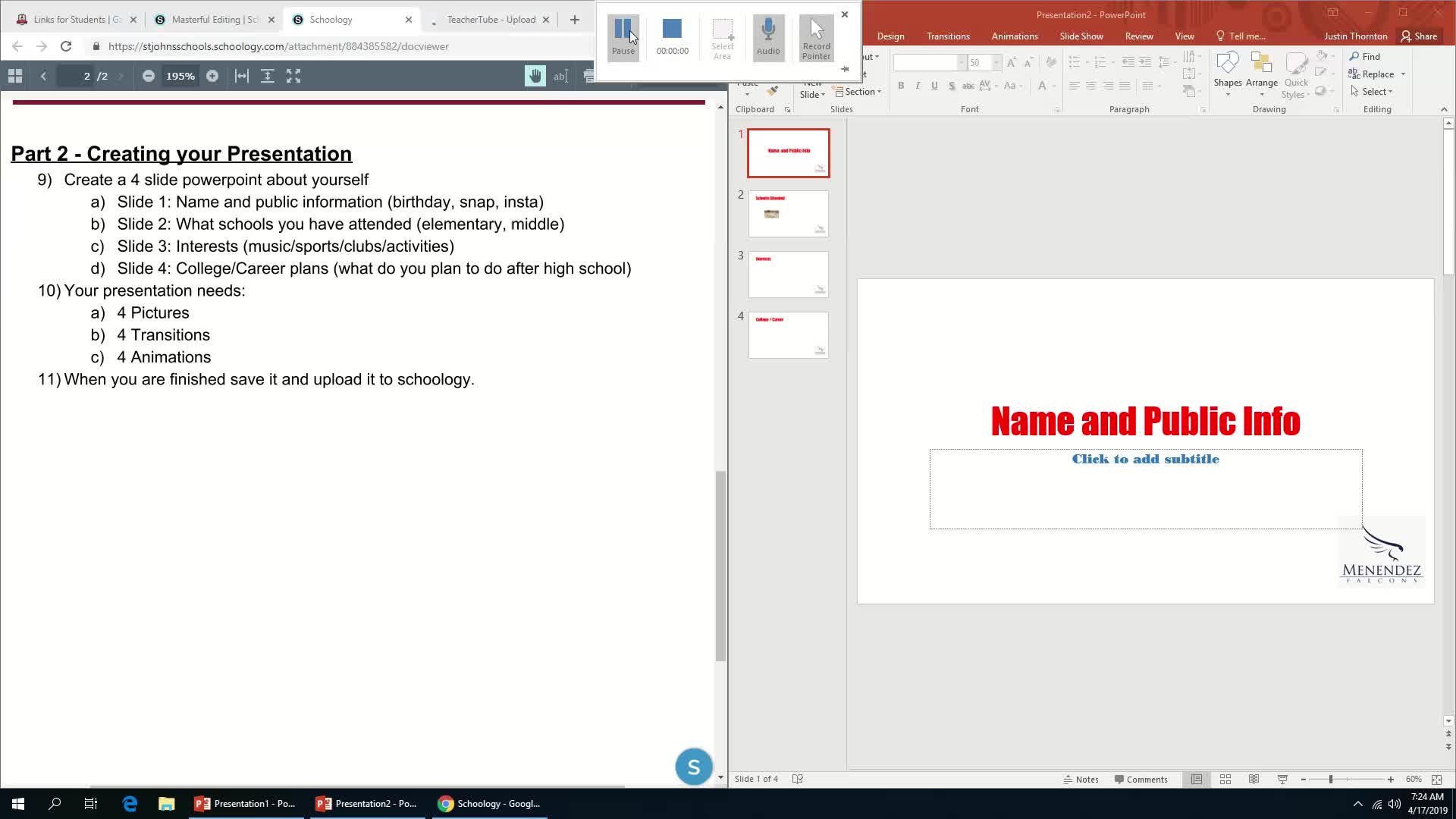Click the Animations tab in PowerPoint ribbon
1456x819 pixels.
[x=1014, y=36]
